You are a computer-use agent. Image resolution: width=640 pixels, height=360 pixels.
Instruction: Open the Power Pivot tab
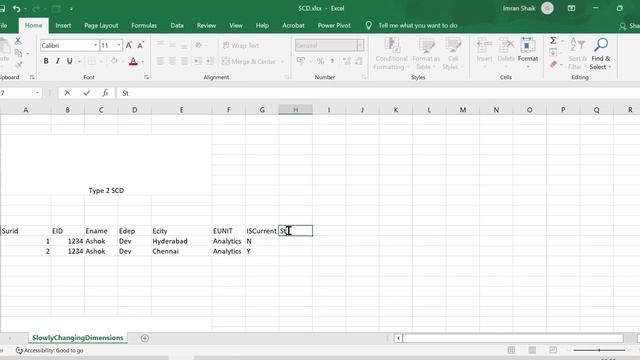click(x=334, y=25)
